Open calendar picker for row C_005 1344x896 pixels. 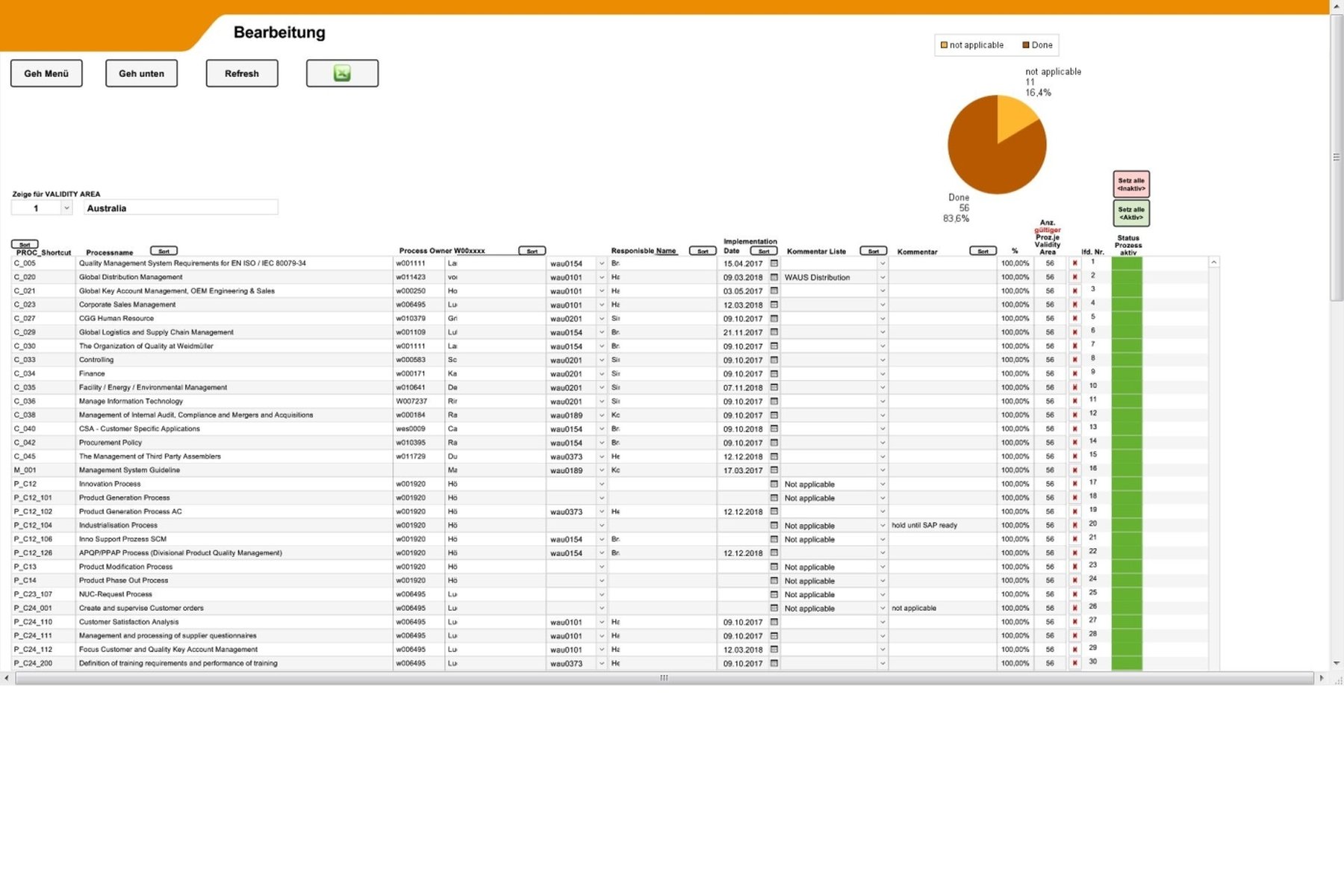point(774,263)
